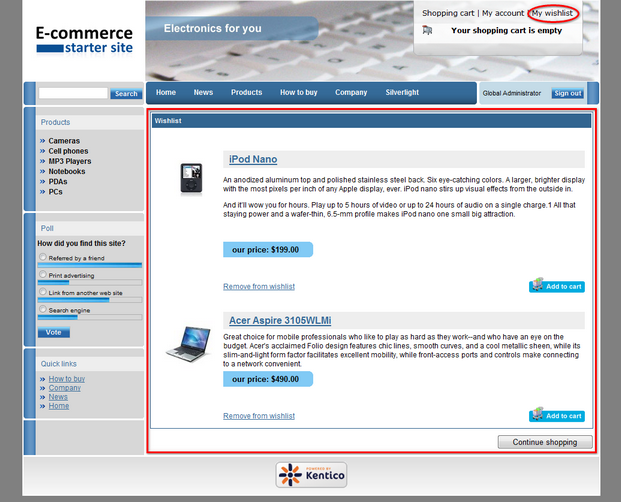Viewport: 621px width, 502px height.
Task: Click into the search text field
Action: [x=73, y=93]
